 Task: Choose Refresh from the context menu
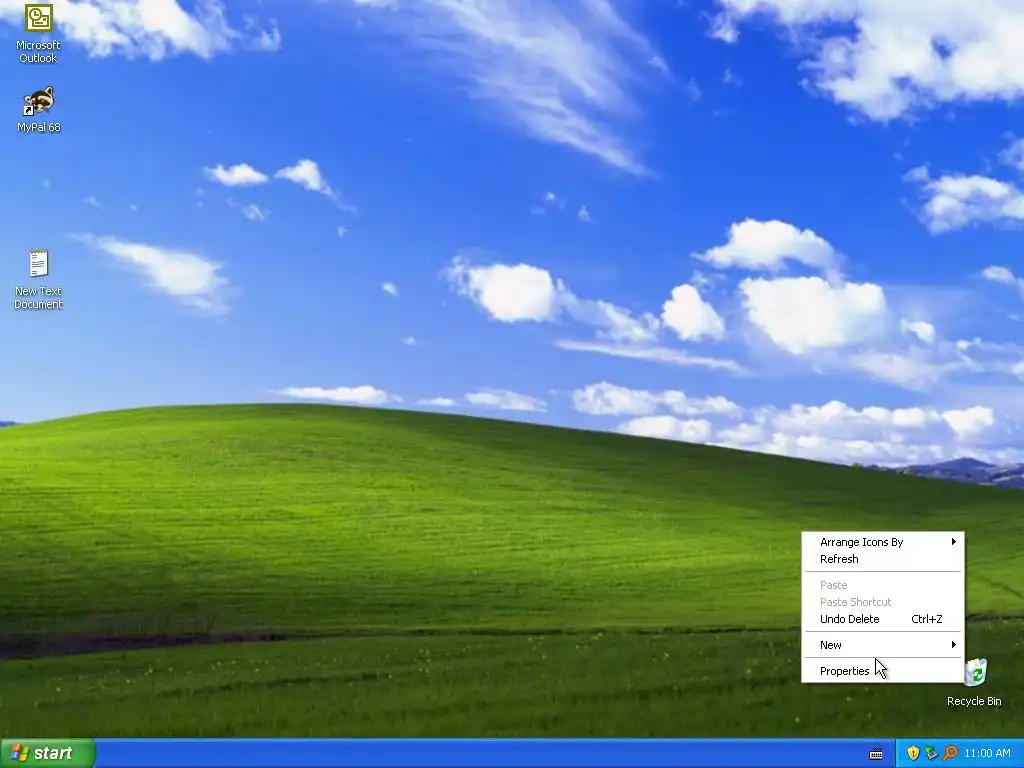pyautogui.click(x=882, y=559)
